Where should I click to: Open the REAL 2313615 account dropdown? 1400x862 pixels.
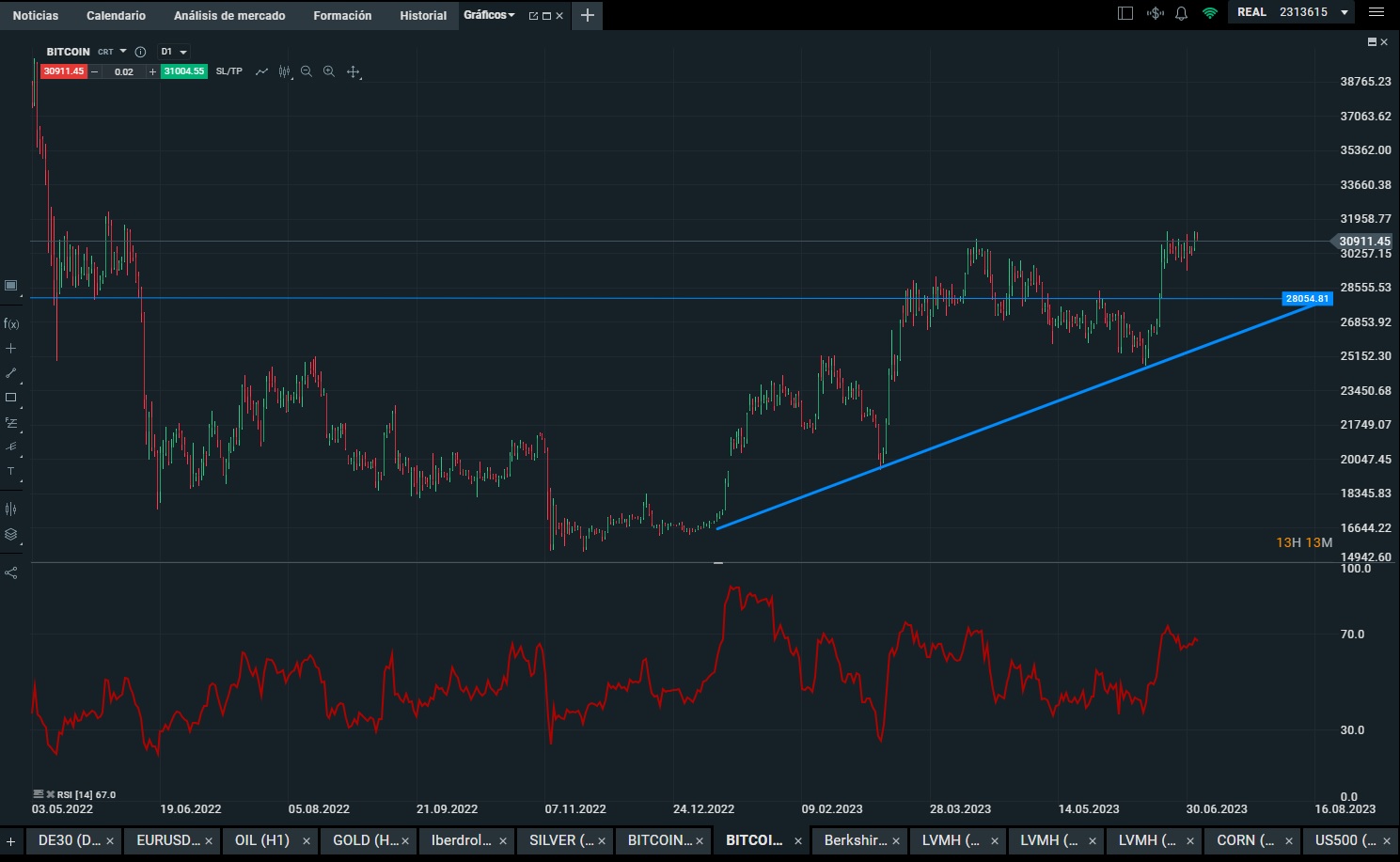(1294, 13)
